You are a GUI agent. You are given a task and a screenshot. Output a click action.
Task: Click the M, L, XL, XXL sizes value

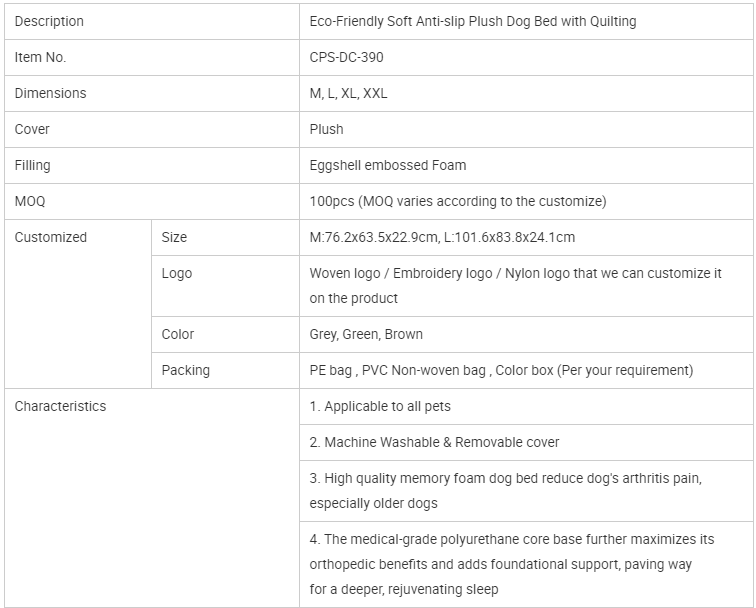point(348,93)
